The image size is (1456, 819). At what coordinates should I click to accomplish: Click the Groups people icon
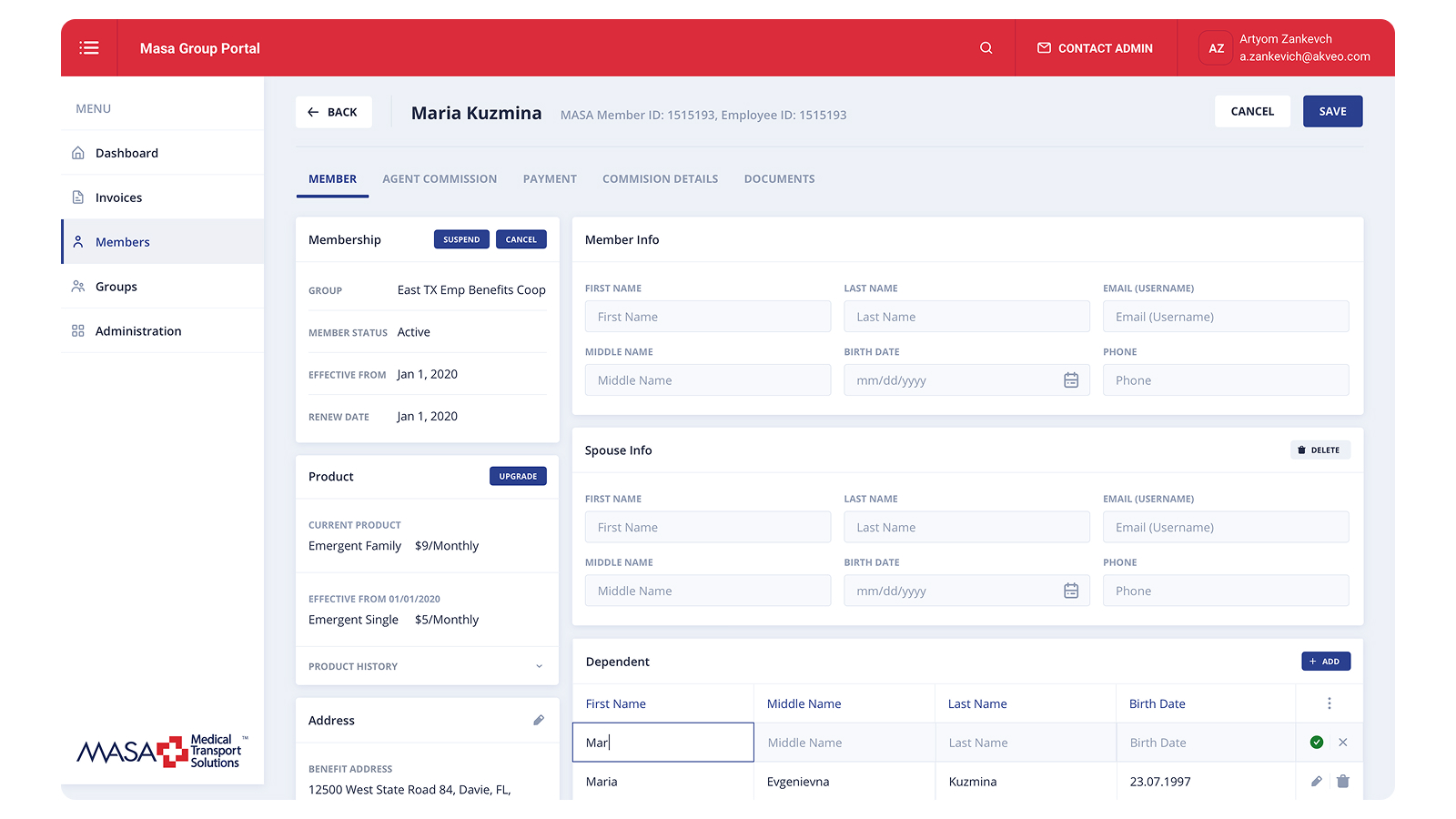pyautogui.click(x=78, y=287)
